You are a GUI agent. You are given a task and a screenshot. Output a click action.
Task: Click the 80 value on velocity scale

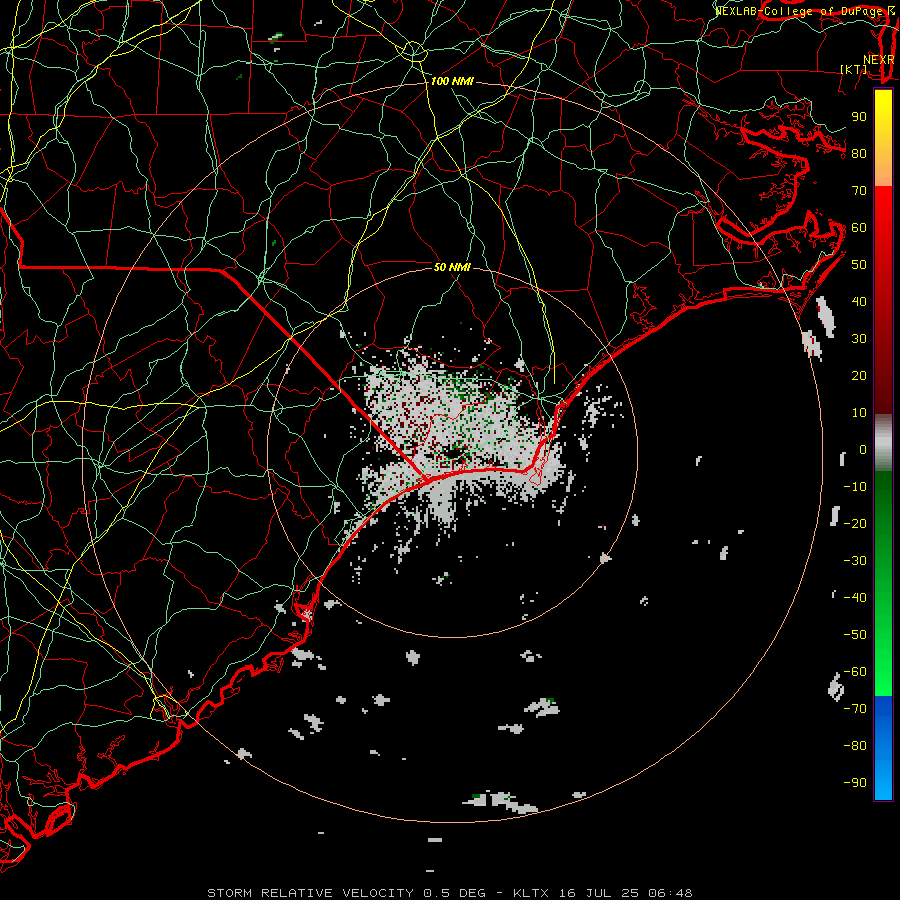pos(859,153)
